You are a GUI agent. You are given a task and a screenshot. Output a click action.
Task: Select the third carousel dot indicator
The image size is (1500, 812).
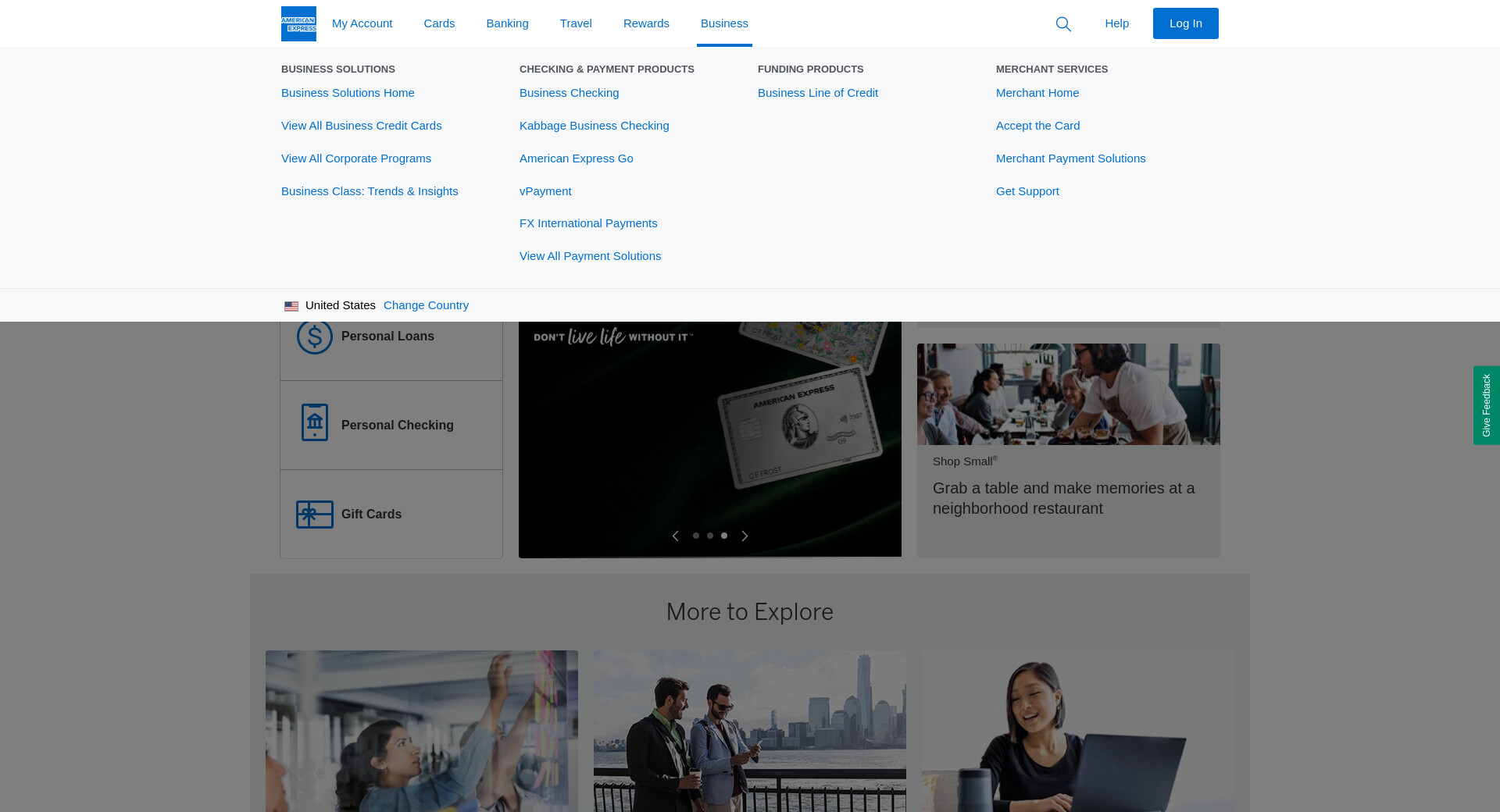(x=724, y=536)
